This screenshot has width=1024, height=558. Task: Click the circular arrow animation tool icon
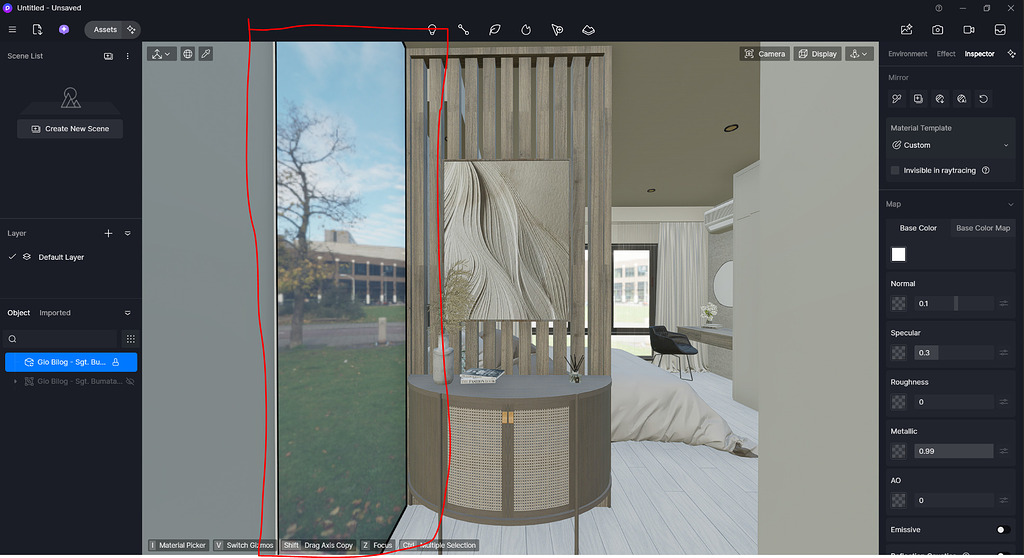[x=526, y=29]
